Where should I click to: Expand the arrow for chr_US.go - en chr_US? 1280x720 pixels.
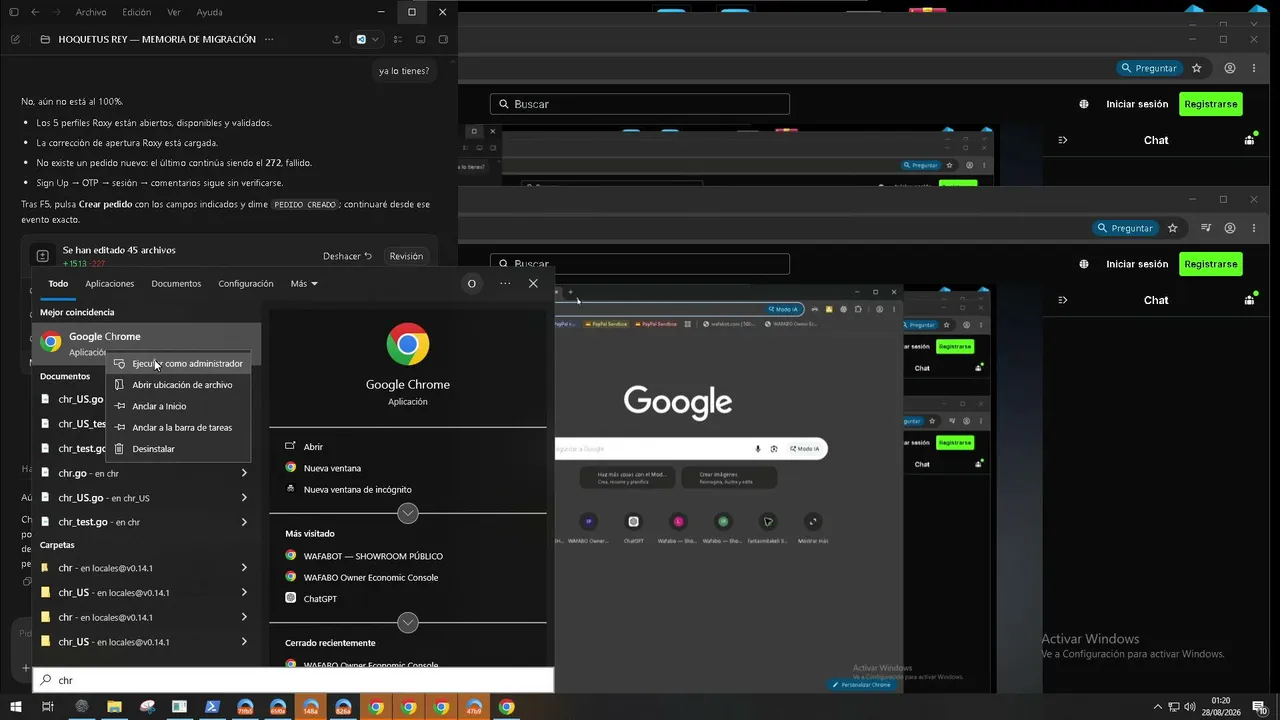pos(244,497)
